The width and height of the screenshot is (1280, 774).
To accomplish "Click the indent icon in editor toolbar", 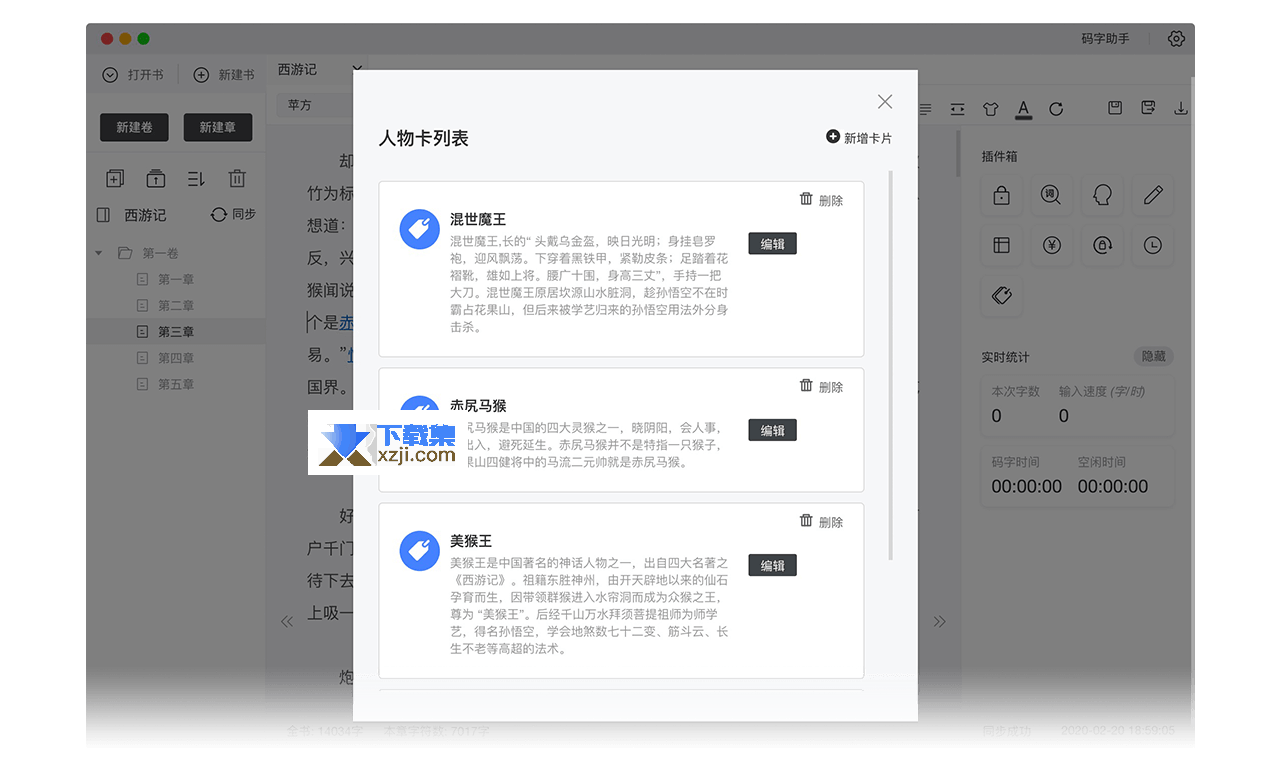I will click(958, 109).
